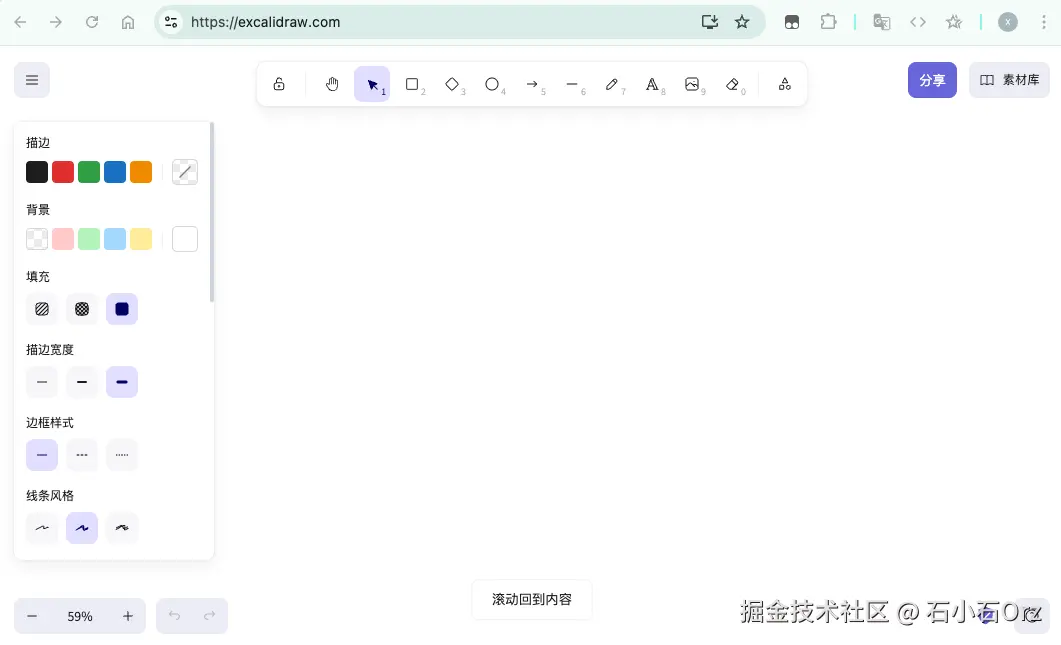Choose the cross-hatch fill style
1061x645 pixels.
point(82,309)
